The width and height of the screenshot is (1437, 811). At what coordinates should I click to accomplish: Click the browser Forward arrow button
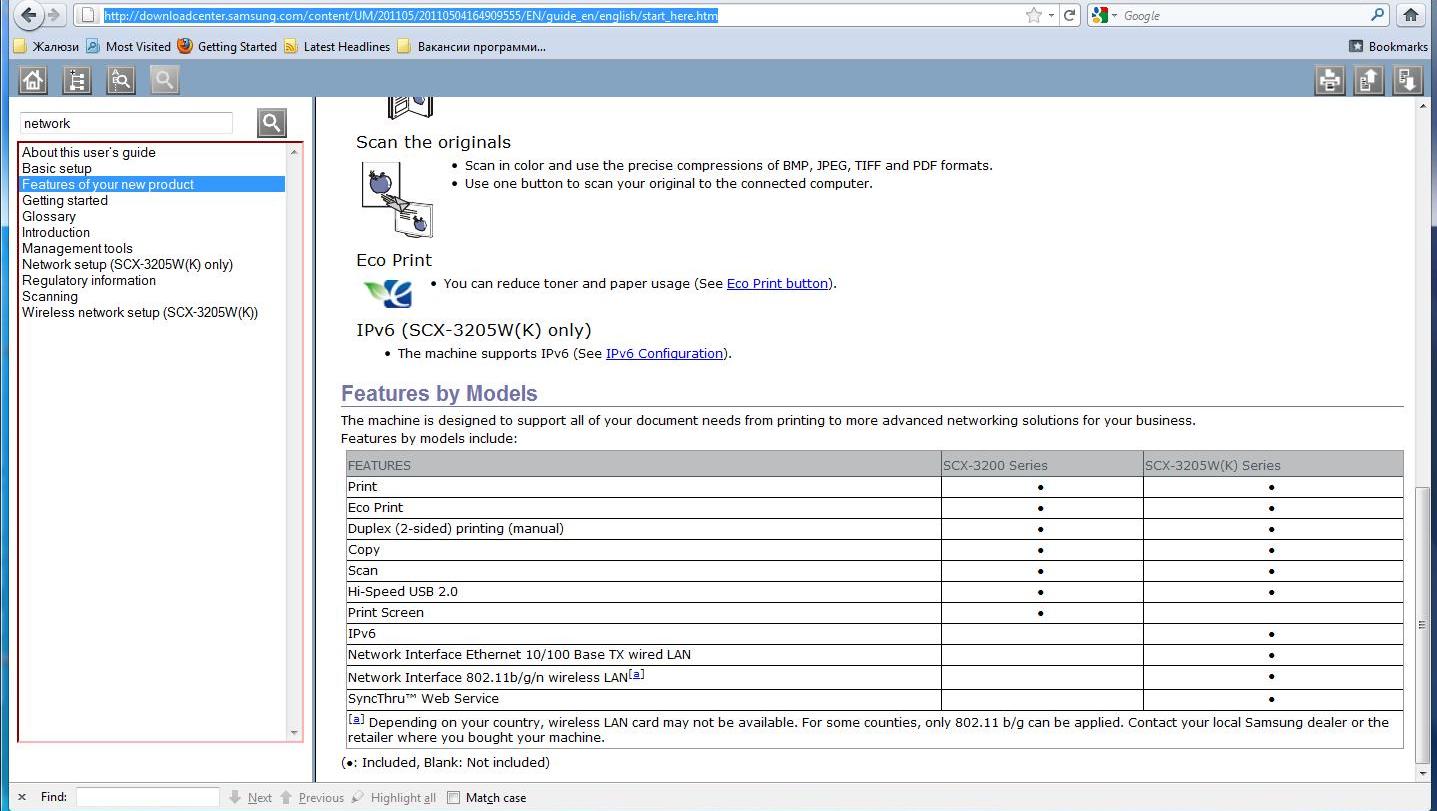[54, 15]
